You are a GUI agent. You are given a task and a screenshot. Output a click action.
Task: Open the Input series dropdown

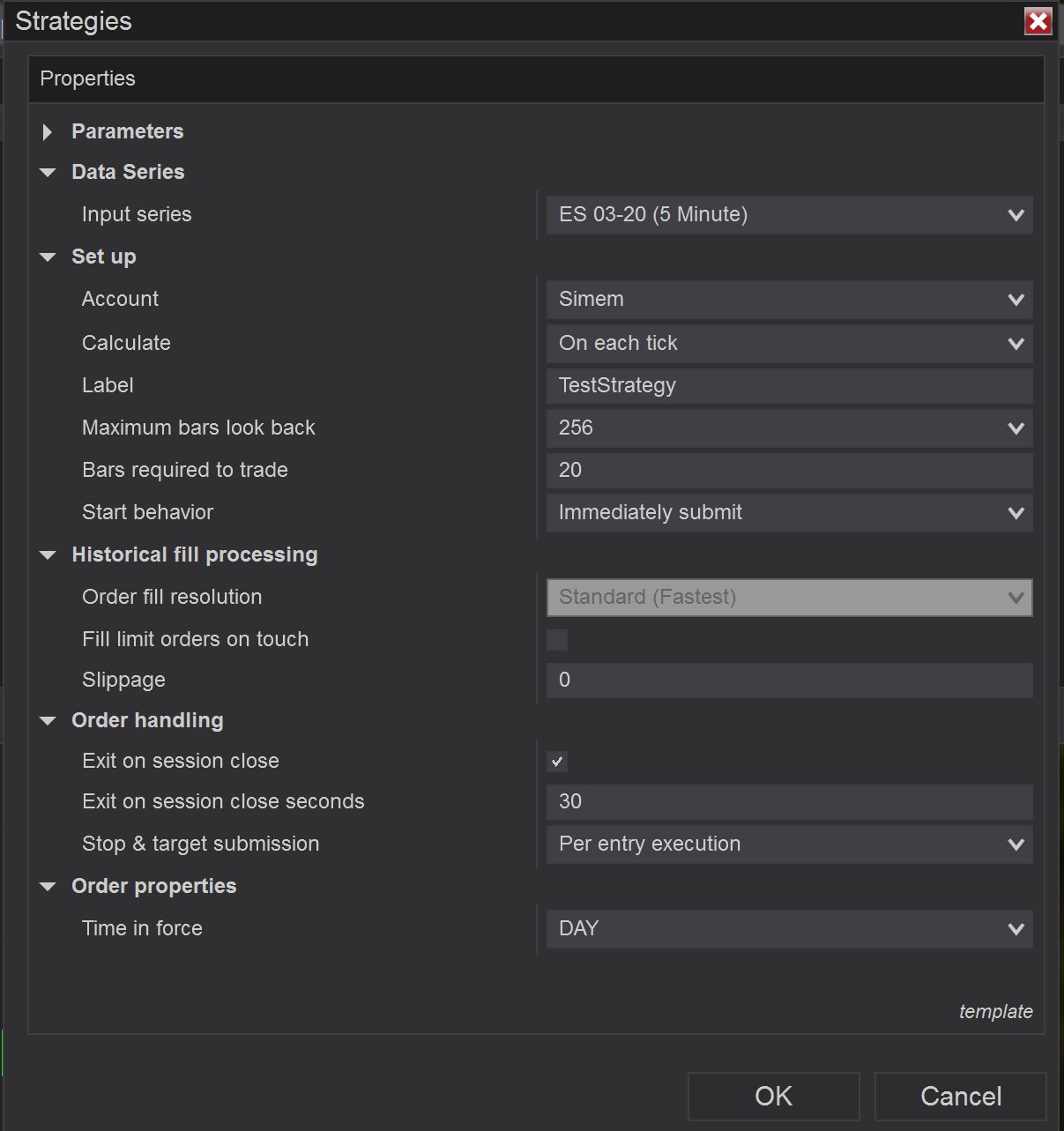pos(789,215)
